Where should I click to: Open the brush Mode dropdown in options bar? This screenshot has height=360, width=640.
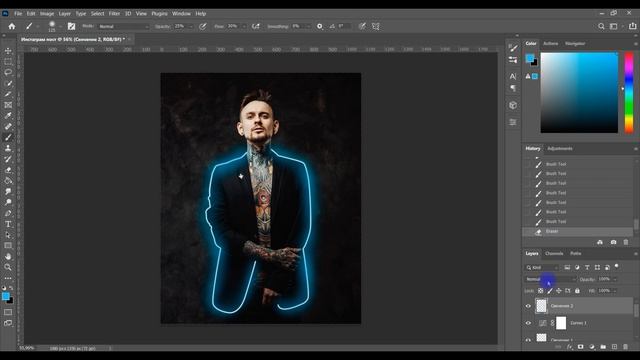point(124,26)
